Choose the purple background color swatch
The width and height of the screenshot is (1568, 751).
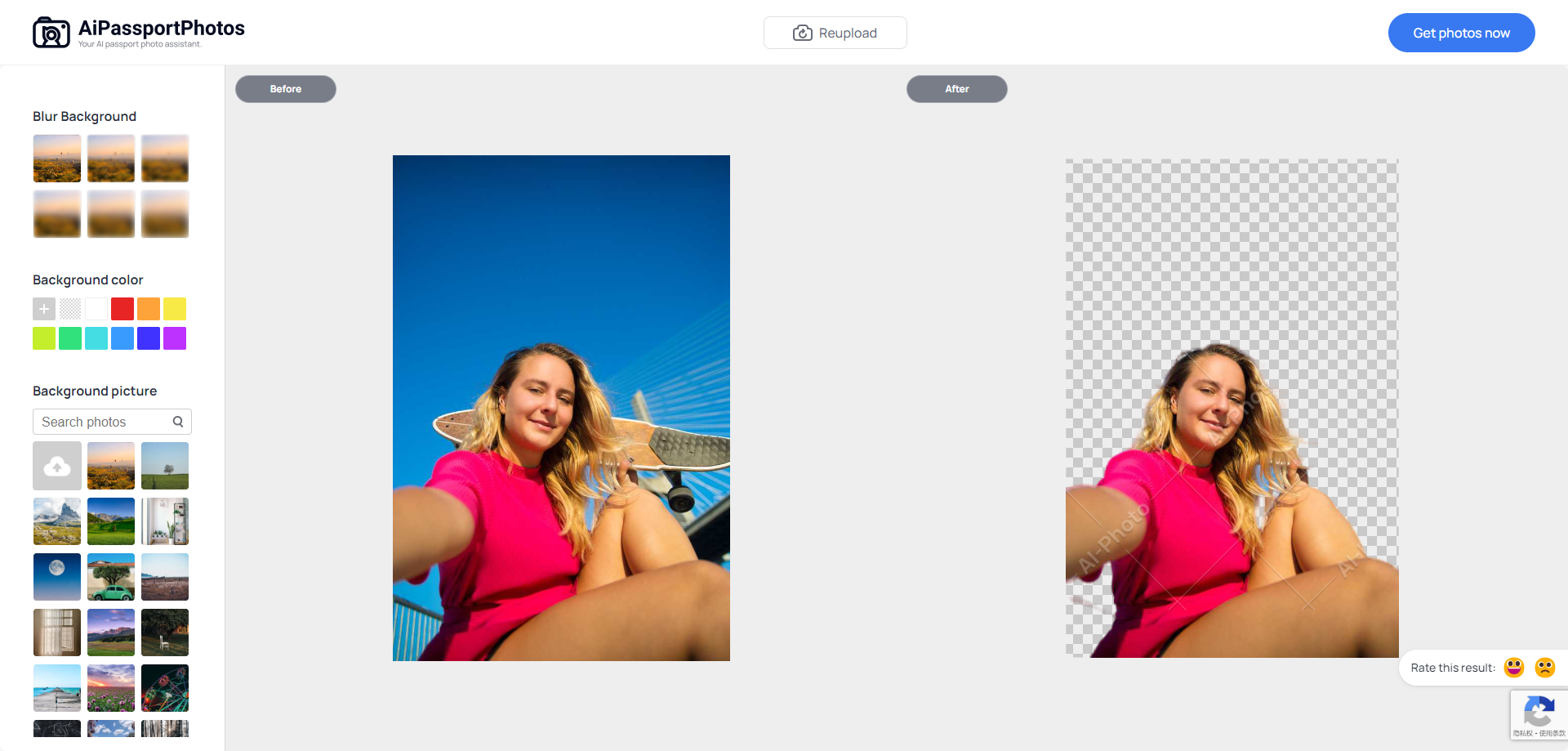pyautogui.click(x=175, y=338)
